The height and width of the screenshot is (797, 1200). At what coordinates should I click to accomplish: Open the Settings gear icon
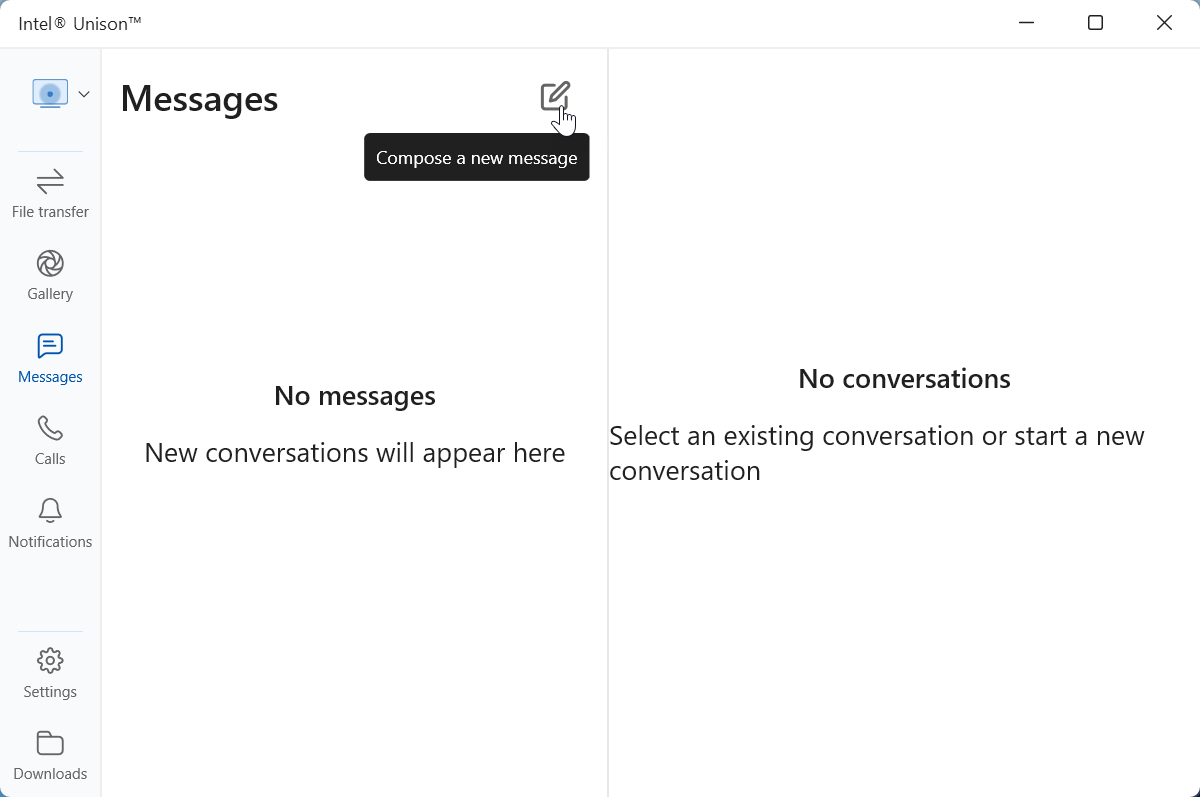(50, 660)
